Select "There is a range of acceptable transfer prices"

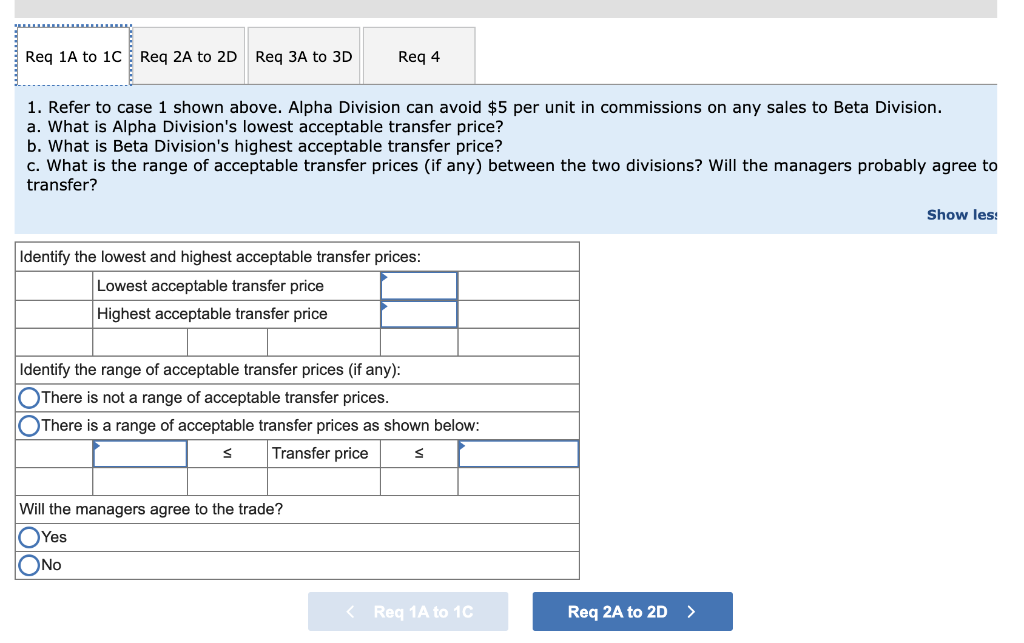tap(29, 425)
